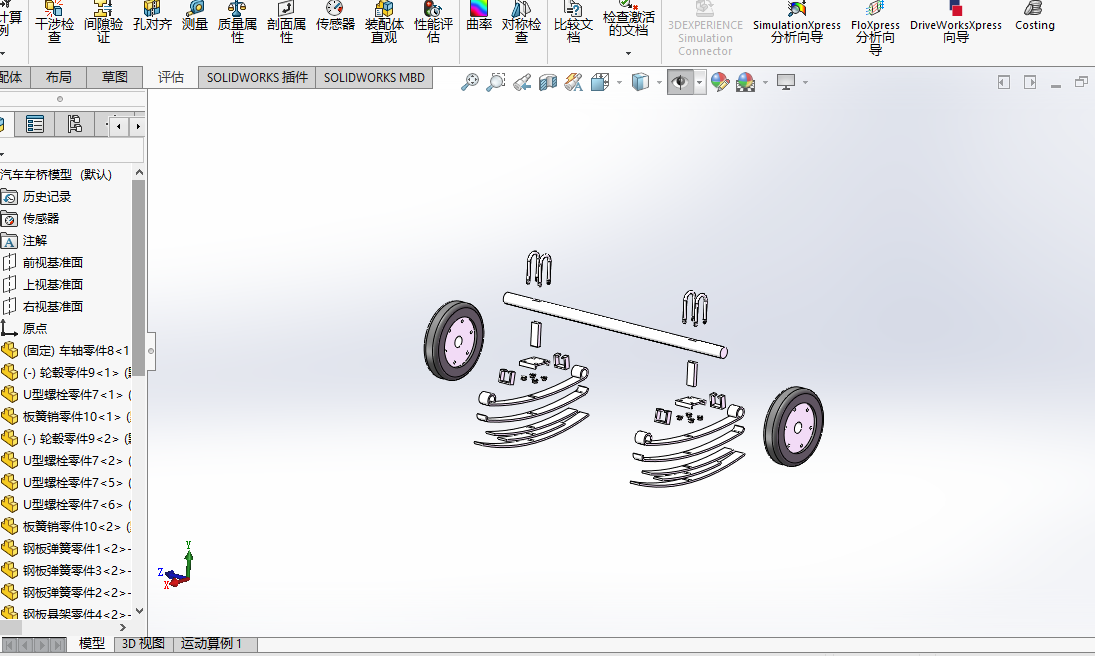The width and height of the screenshot is (1095, 656).
Task: Select 右视基准面 plane
Action: pos(53,307)
